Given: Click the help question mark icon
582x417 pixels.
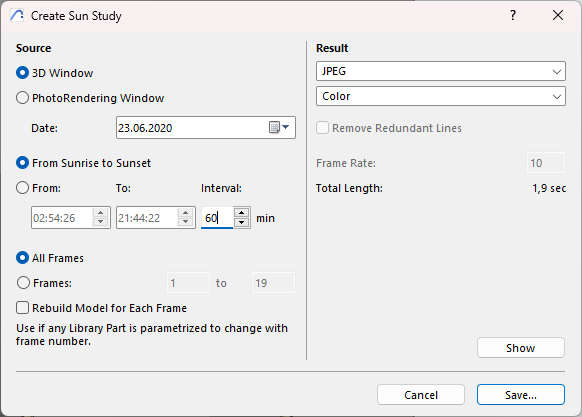Looking at the screenshot, I should click(513, 16).
